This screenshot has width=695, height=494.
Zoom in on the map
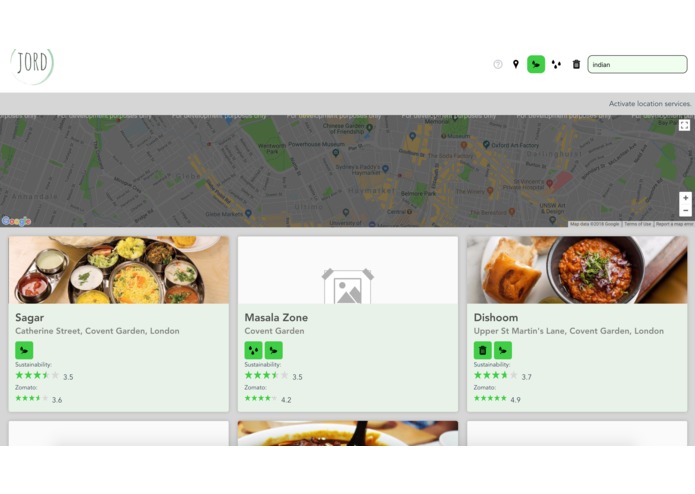pyautogui.click(x=685, y=198)
